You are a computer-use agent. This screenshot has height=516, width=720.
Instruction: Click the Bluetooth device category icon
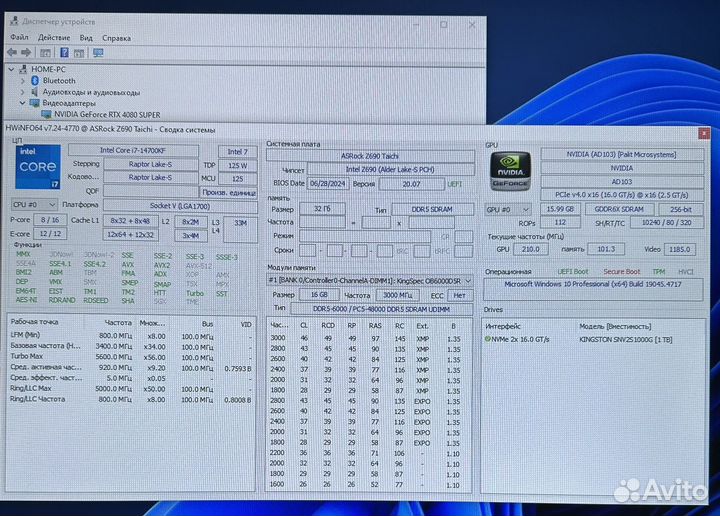coord(34,80)
